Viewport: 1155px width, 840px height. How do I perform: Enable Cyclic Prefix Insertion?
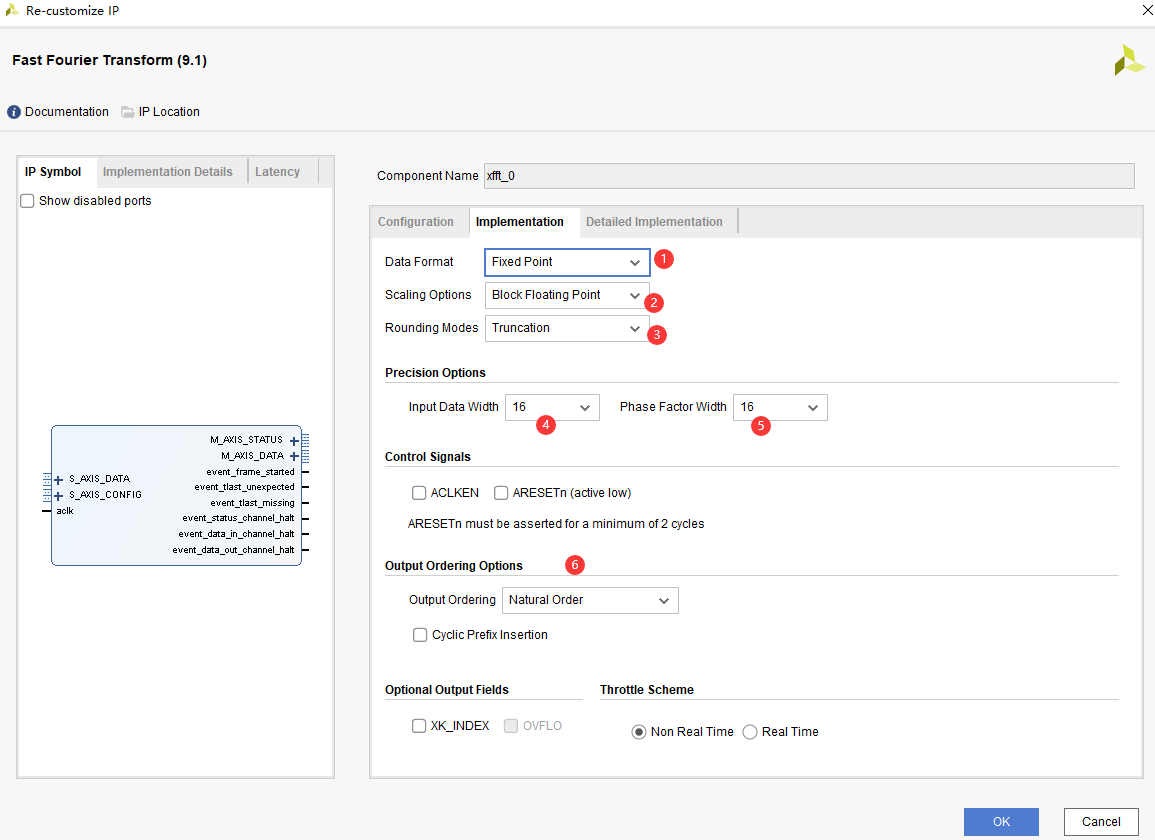(x=420, y=634)
